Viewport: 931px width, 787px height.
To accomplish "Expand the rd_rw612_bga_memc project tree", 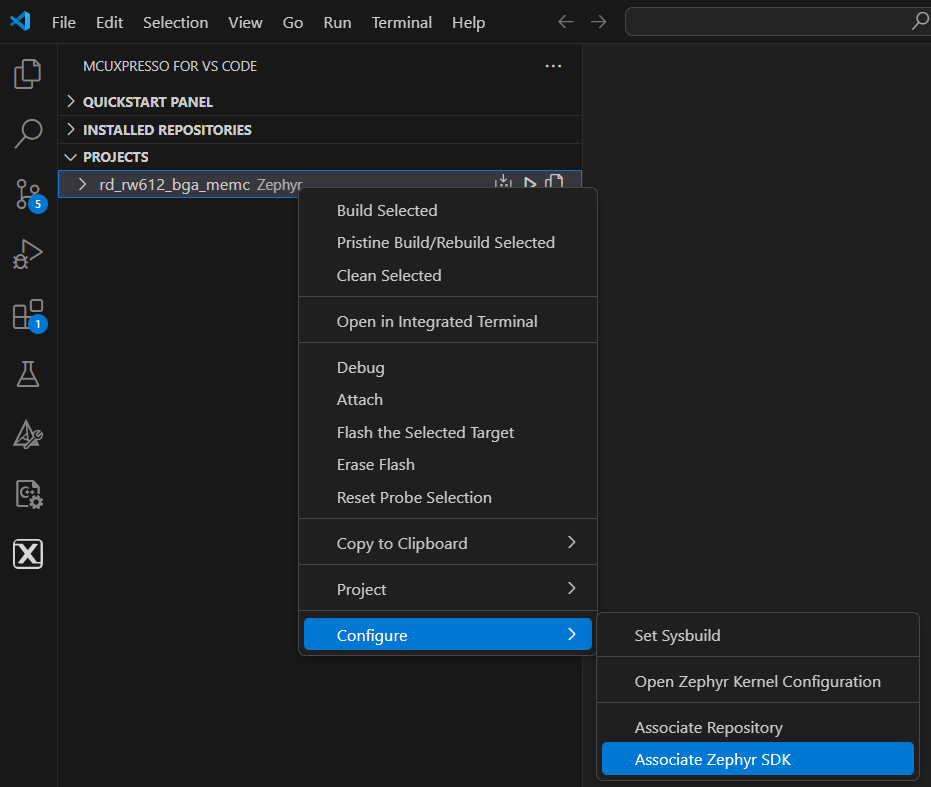I will pos(83,183).
